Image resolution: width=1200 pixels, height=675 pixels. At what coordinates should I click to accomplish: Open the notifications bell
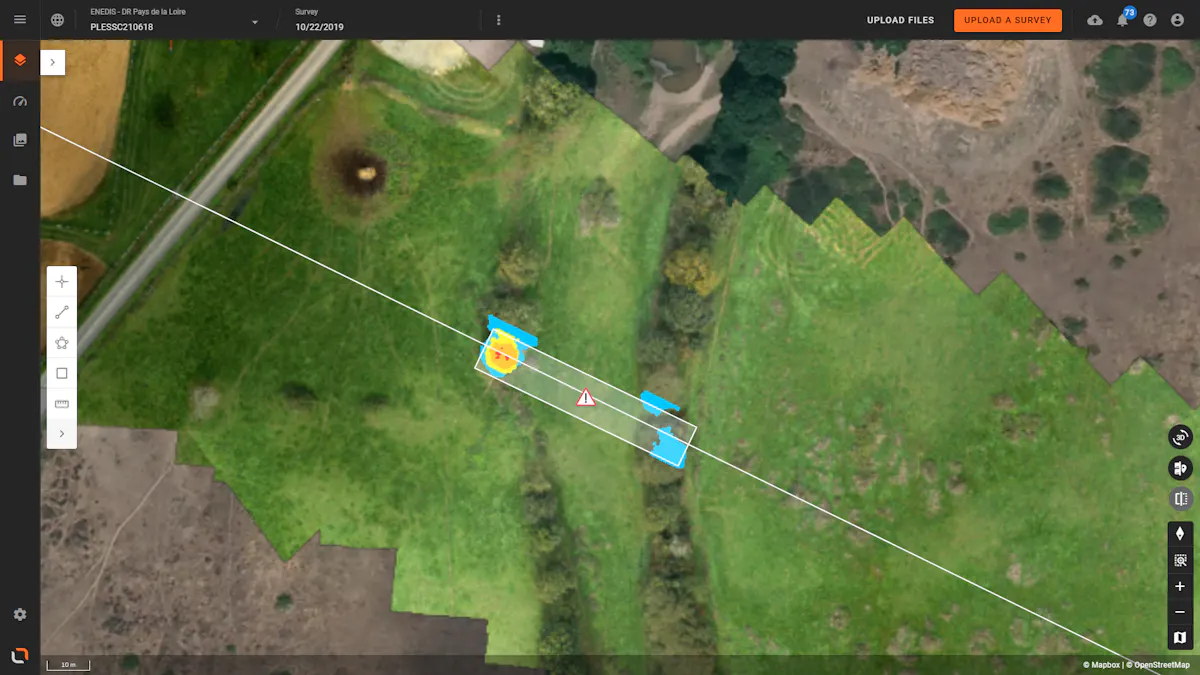(1122, 20)
